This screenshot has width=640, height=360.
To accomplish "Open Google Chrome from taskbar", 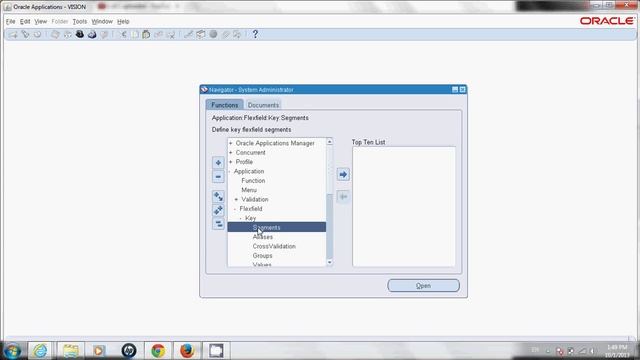I will click(x=158, y=351).
